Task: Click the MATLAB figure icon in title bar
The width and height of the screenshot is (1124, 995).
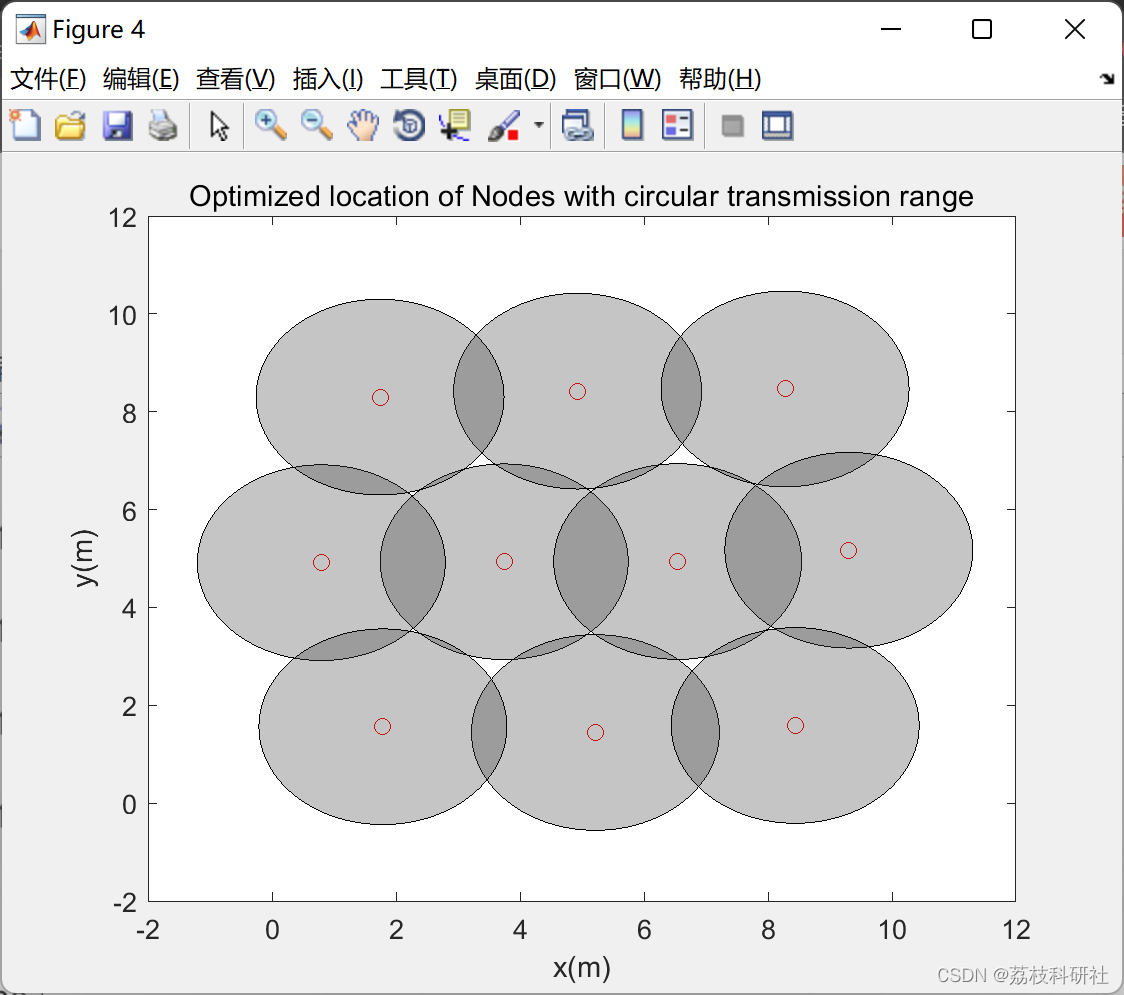Action: [x=30, y=29]
